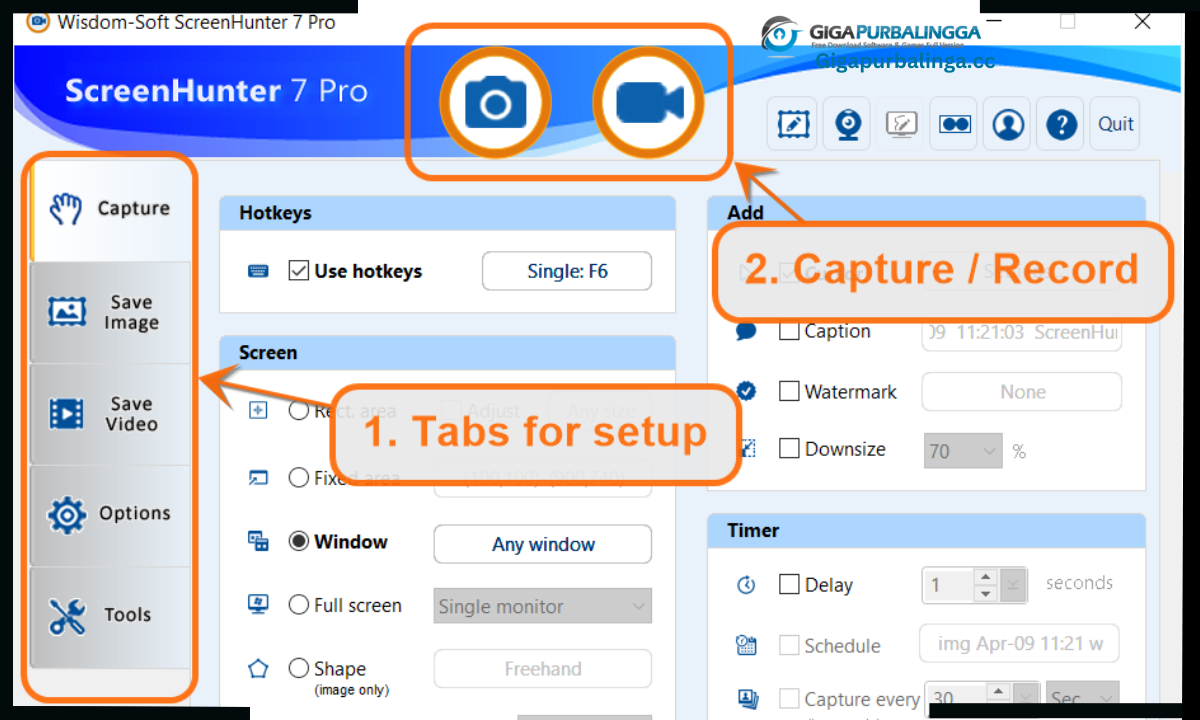This screenshot has width=1200, height=720.
Task: Click the Freehand shape button
Action: pos(542,668)
